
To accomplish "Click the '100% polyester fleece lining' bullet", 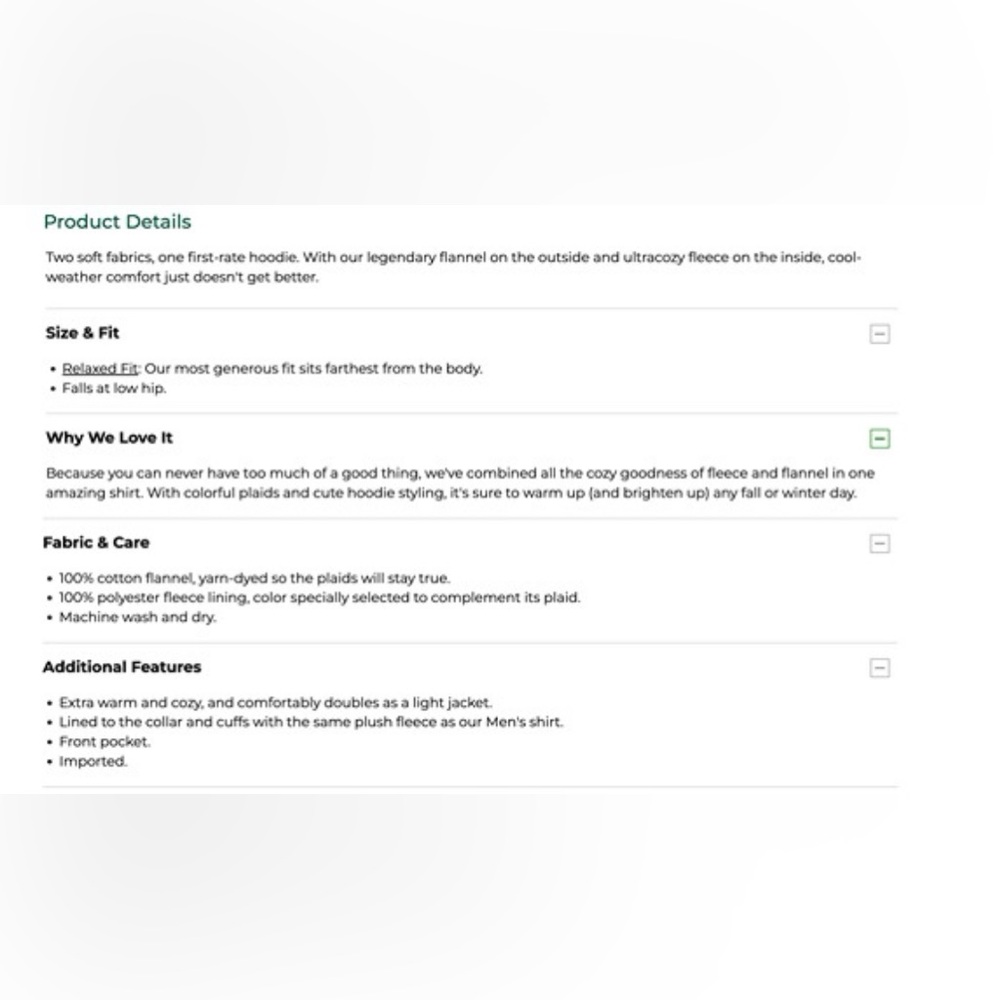I will point(319,597).
